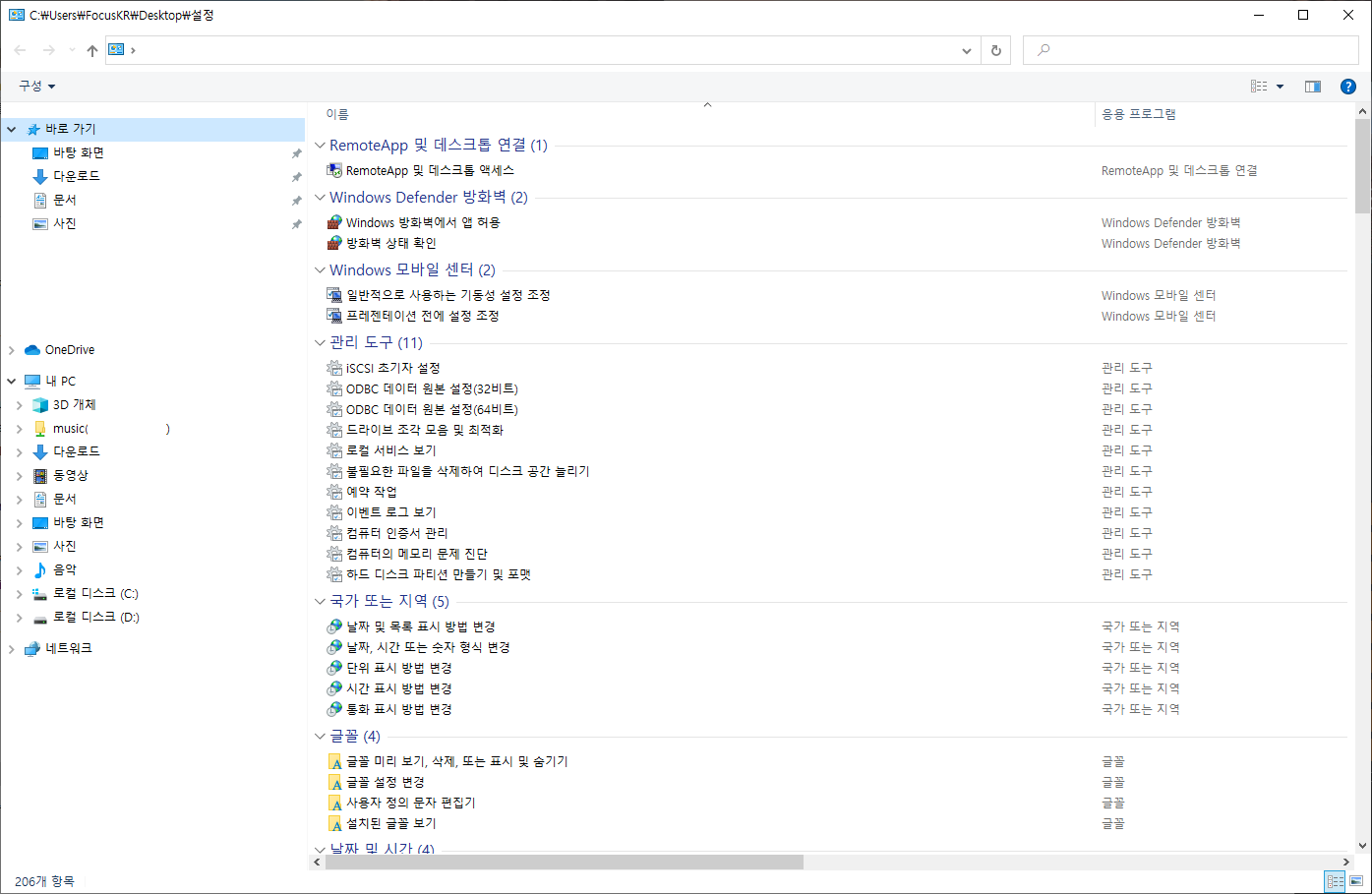The image size is (1372, 894).
Task: Select 불필요한 파일을 삭제하여 디스크 공간 늘리기
Action: (x=468, y=471)
